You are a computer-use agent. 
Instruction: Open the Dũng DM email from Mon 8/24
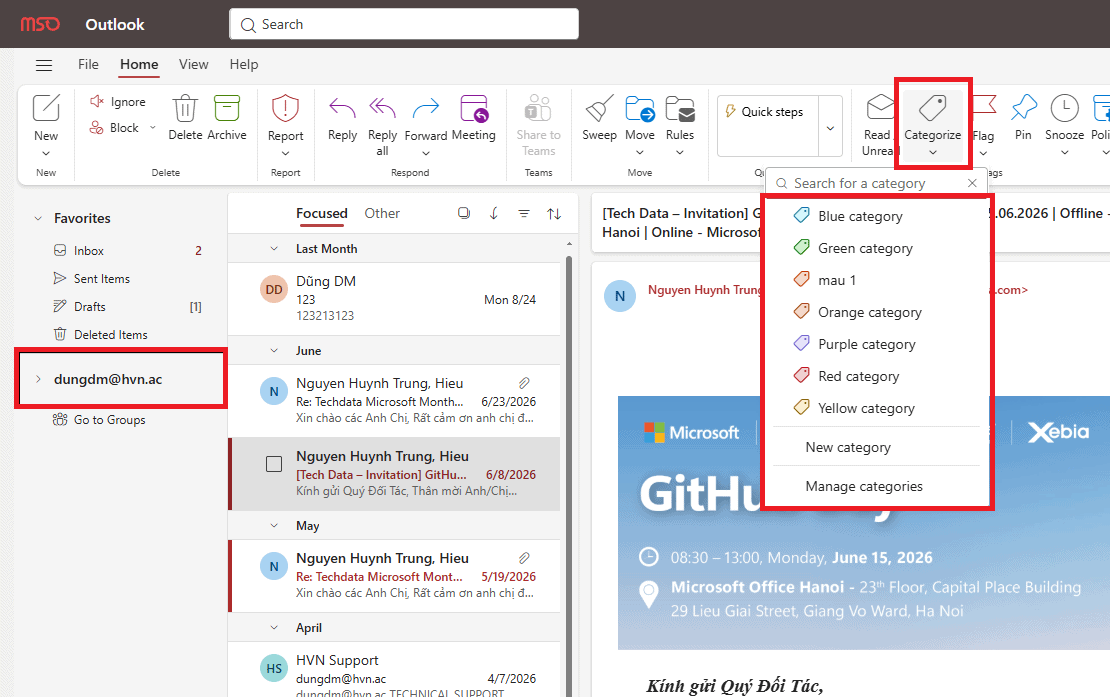click(x=394, y=299)
